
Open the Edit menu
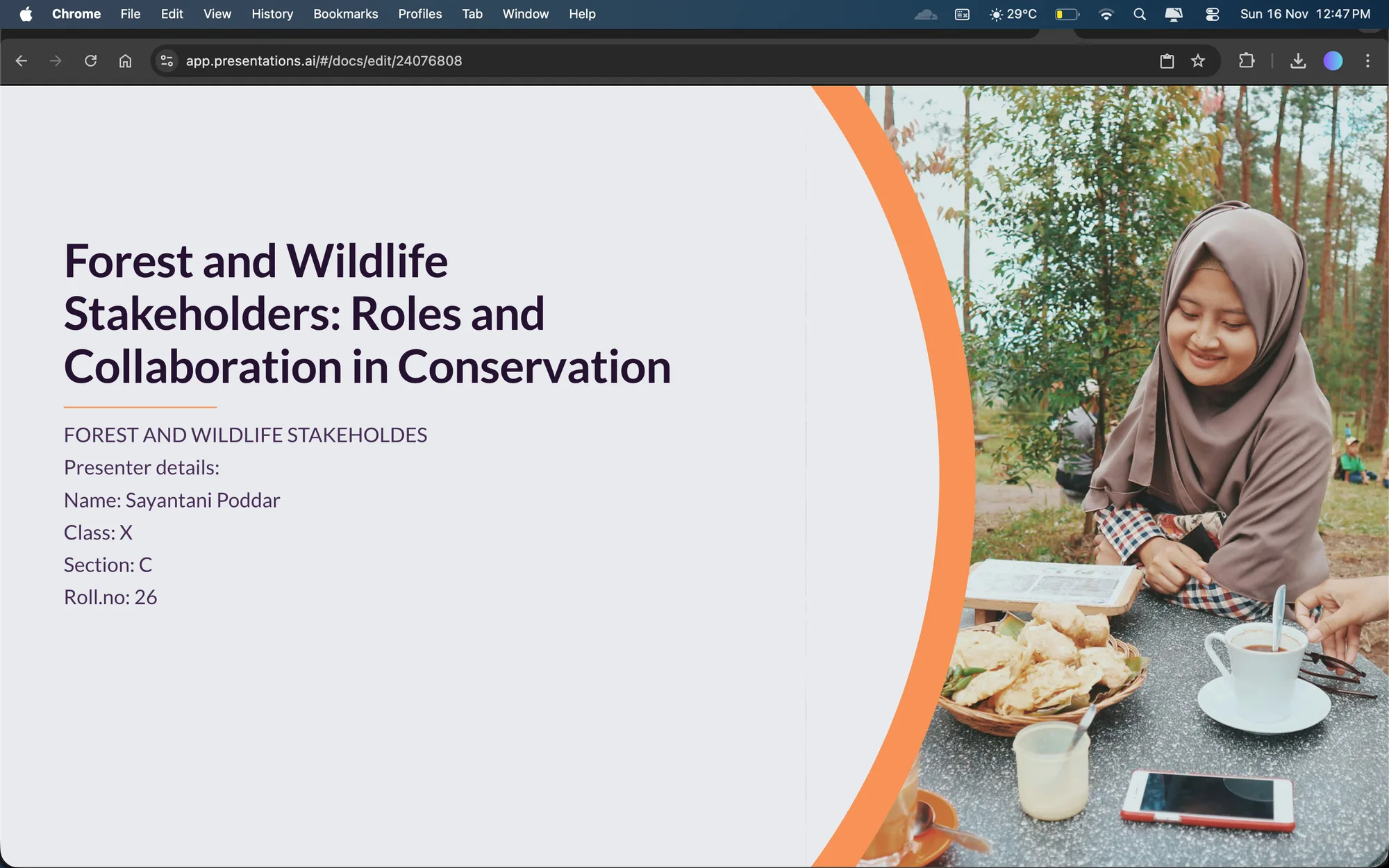pos(172,14)
